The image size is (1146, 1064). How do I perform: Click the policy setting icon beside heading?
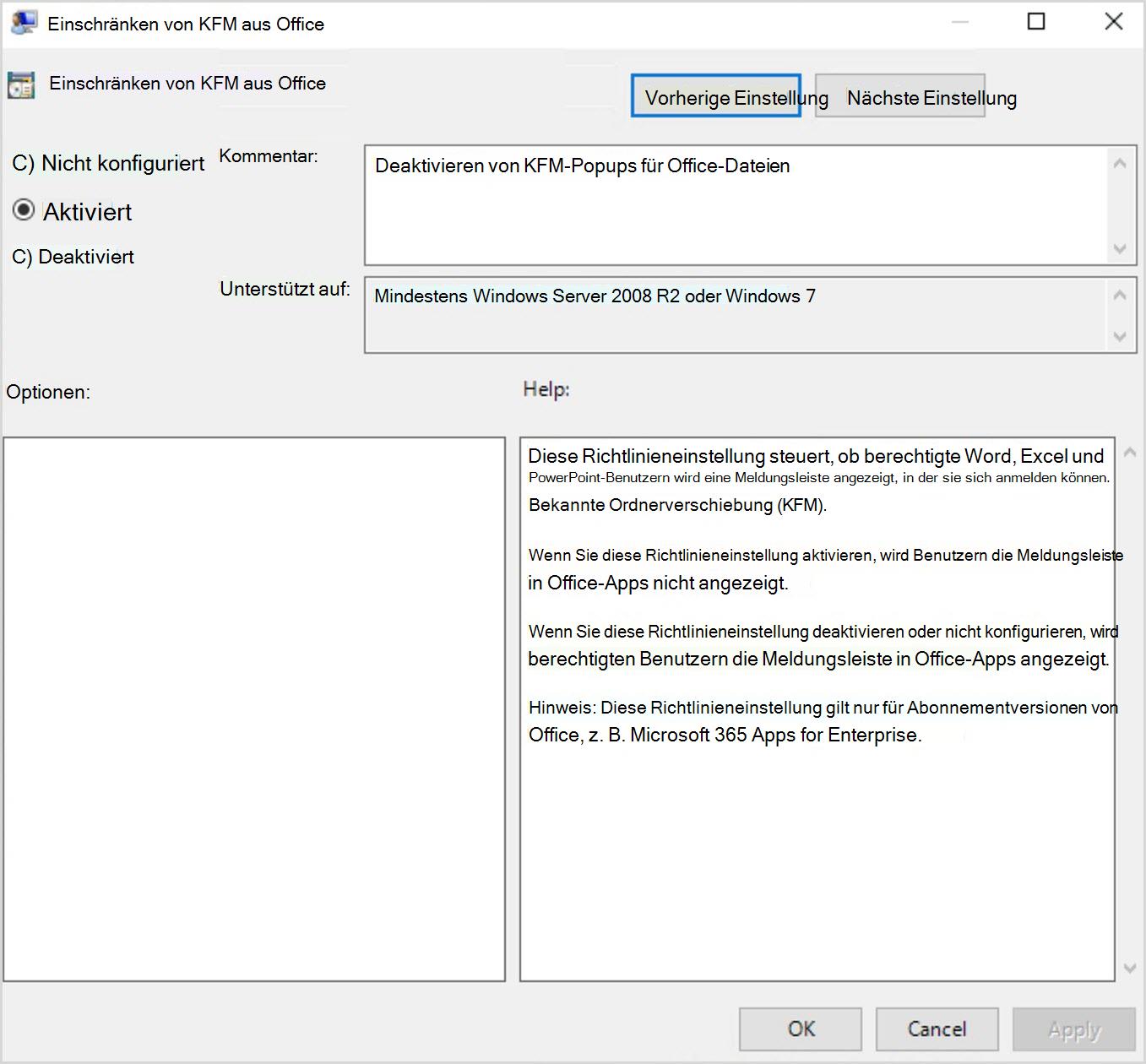(x=21, y=85)
